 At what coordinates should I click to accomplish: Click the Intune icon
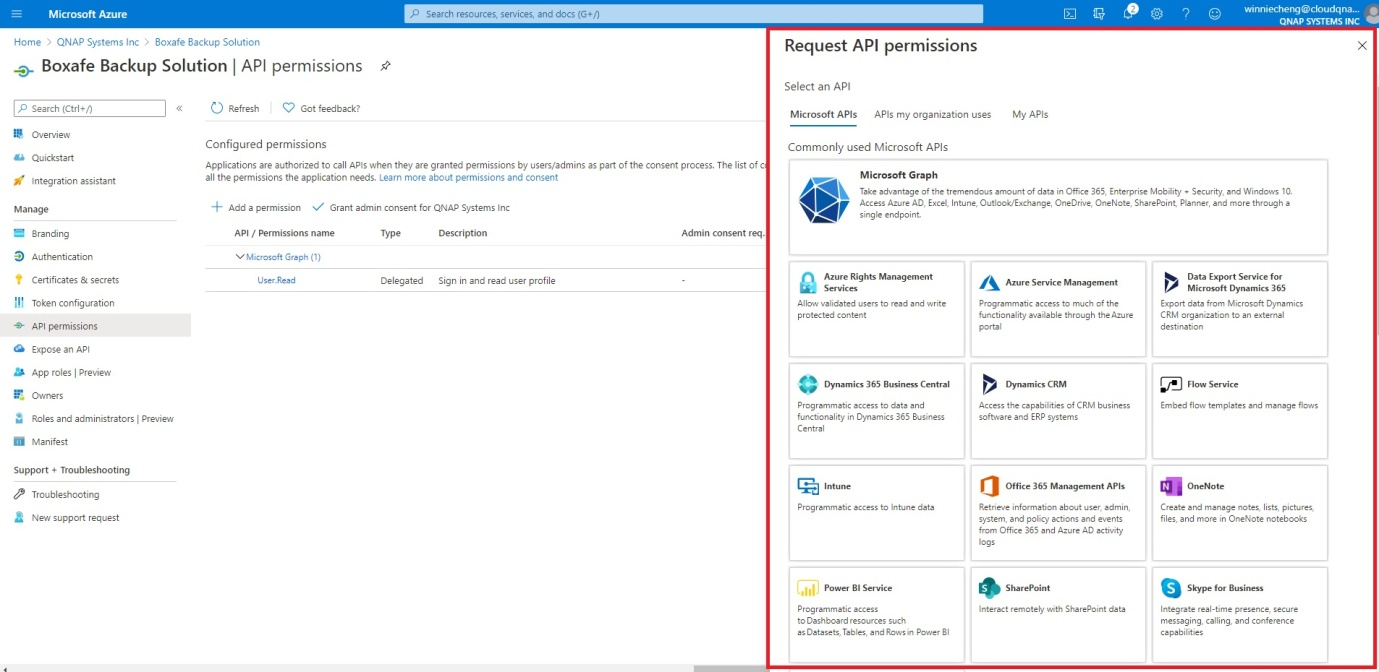click(x=808, y=486)
